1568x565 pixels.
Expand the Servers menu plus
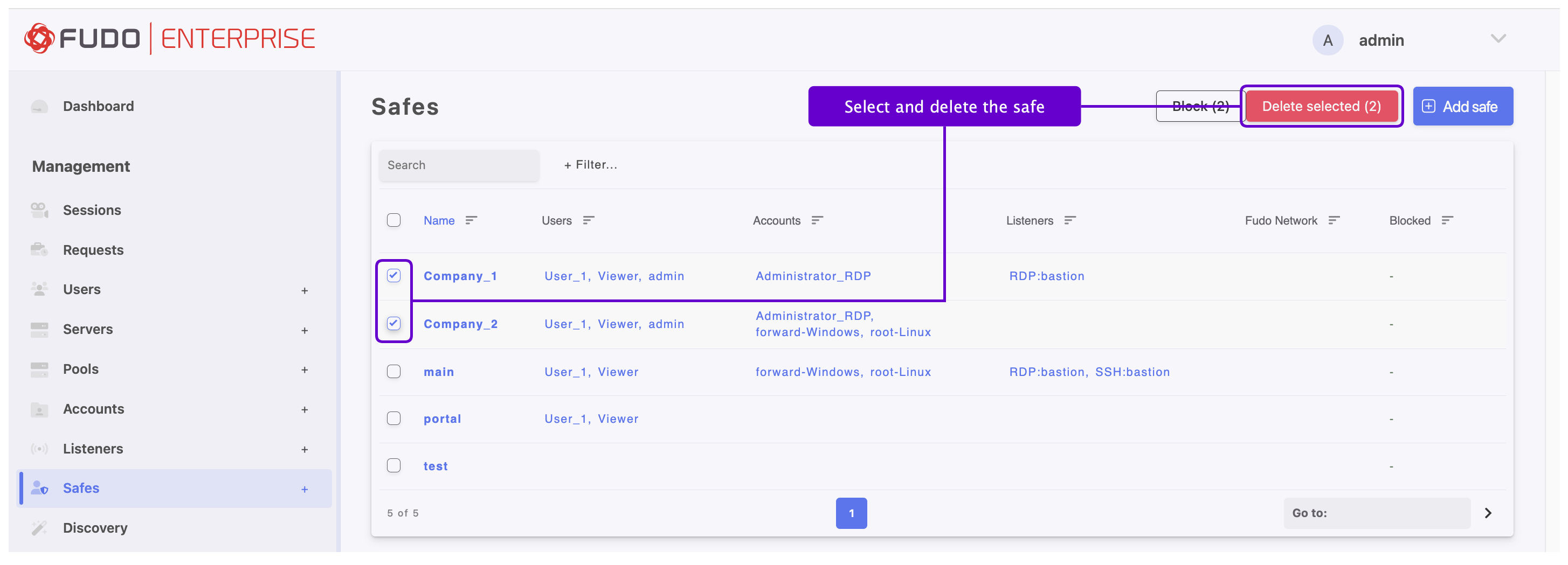[305, 330]
